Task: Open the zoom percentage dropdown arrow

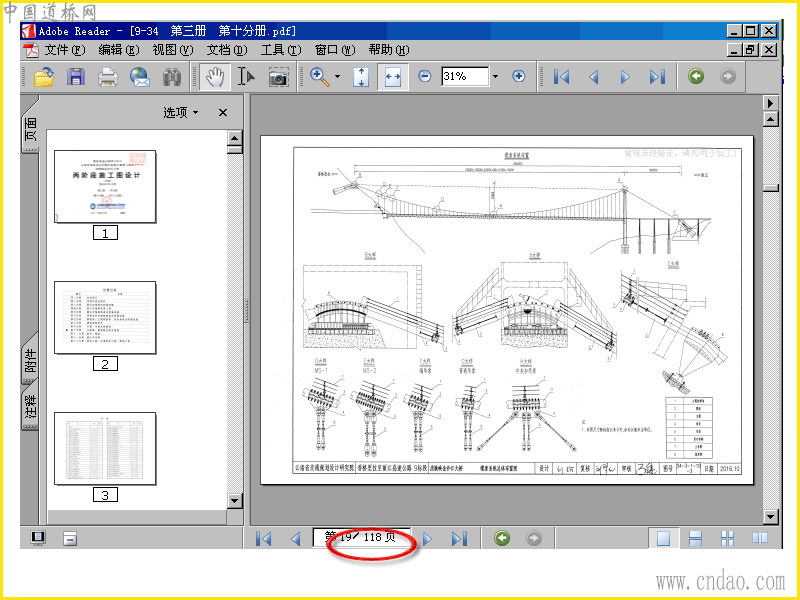Action: [495, 77]
